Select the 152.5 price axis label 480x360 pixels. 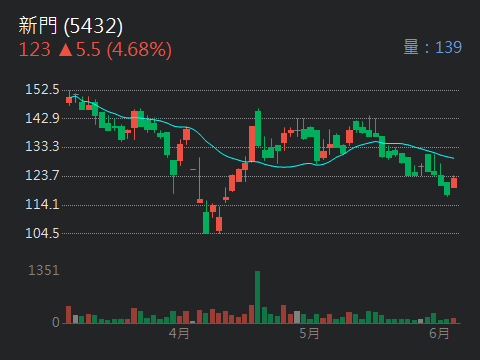pyautogui.click(x=42, y=89)
